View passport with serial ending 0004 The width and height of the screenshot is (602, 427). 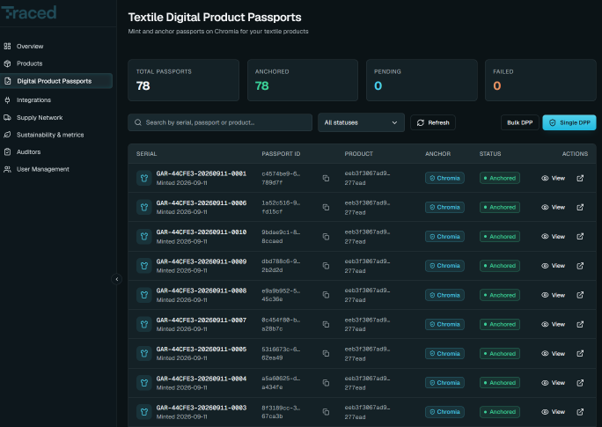(x=553, y=383)
